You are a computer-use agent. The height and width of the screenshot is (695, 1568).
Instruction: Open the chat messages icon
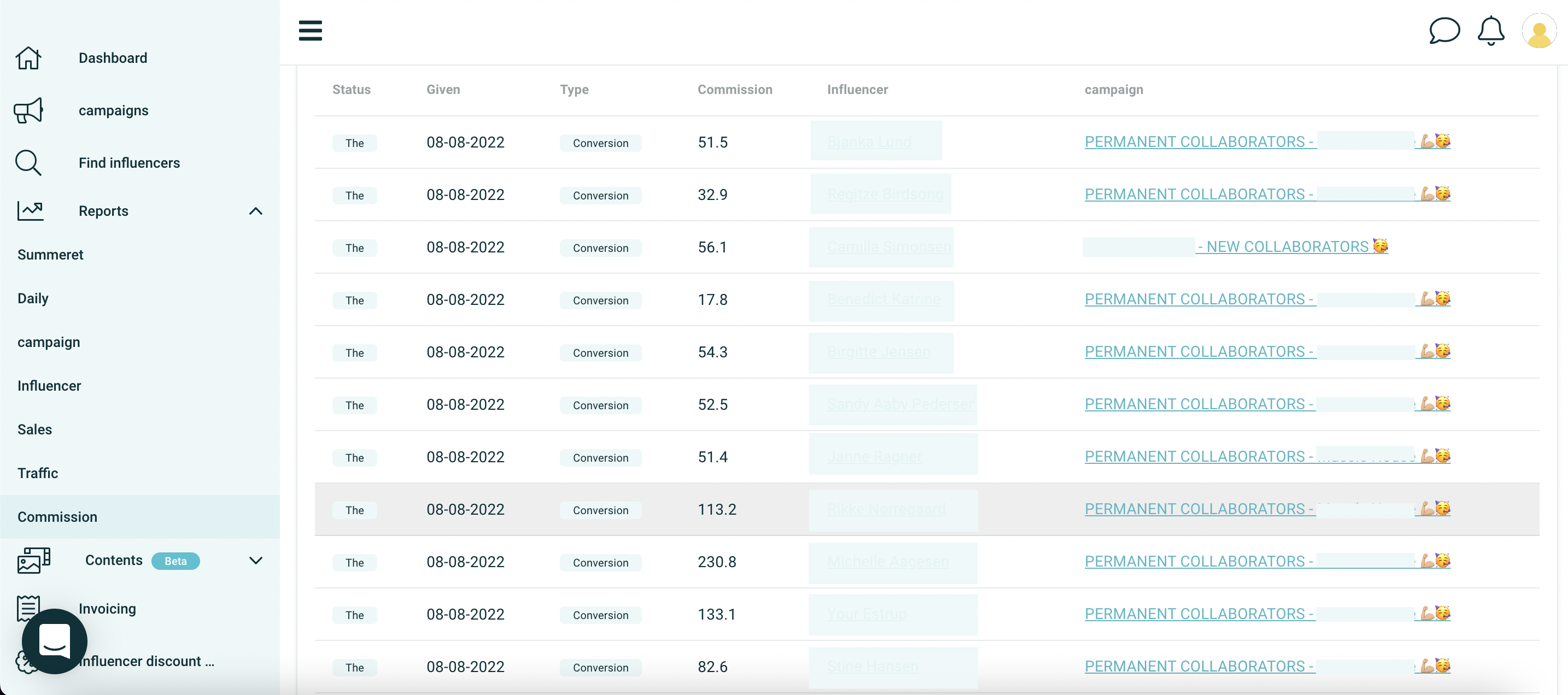pos(1444,31)
